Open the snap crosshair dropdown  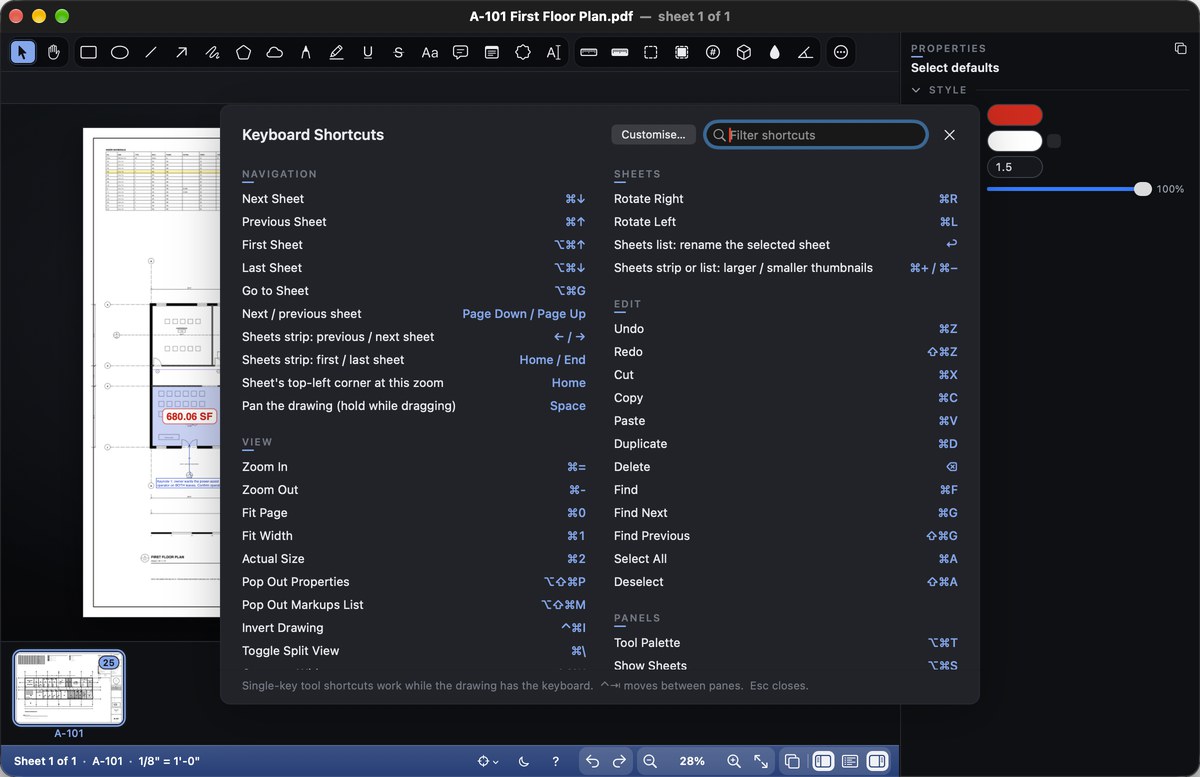[488, 761]
